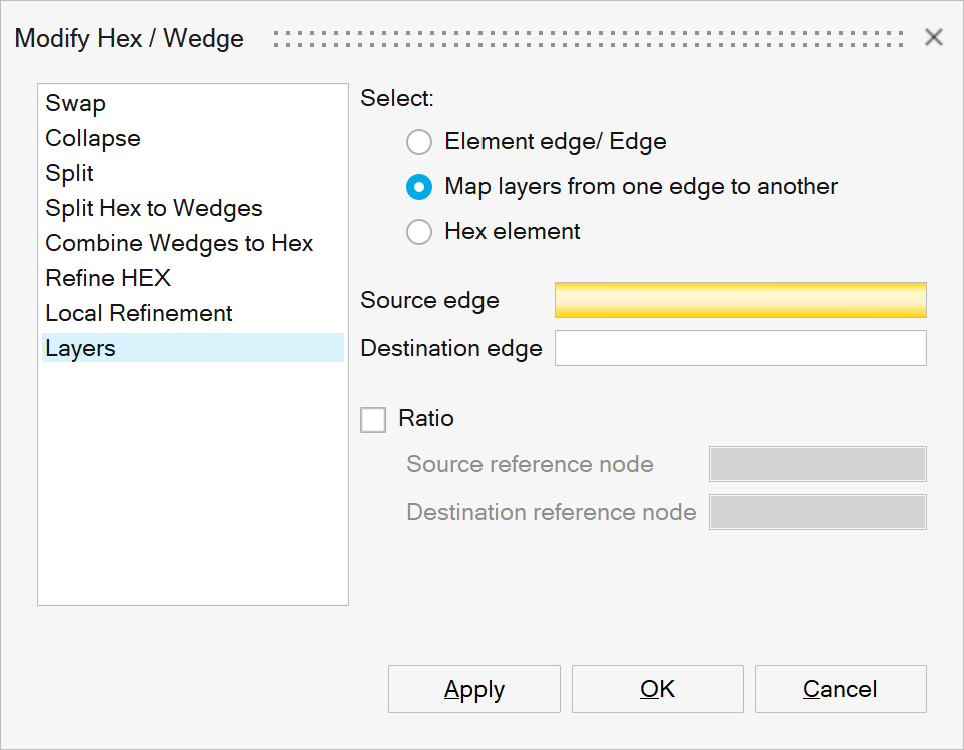Click the Destination reference node field

tap(817, 512)
